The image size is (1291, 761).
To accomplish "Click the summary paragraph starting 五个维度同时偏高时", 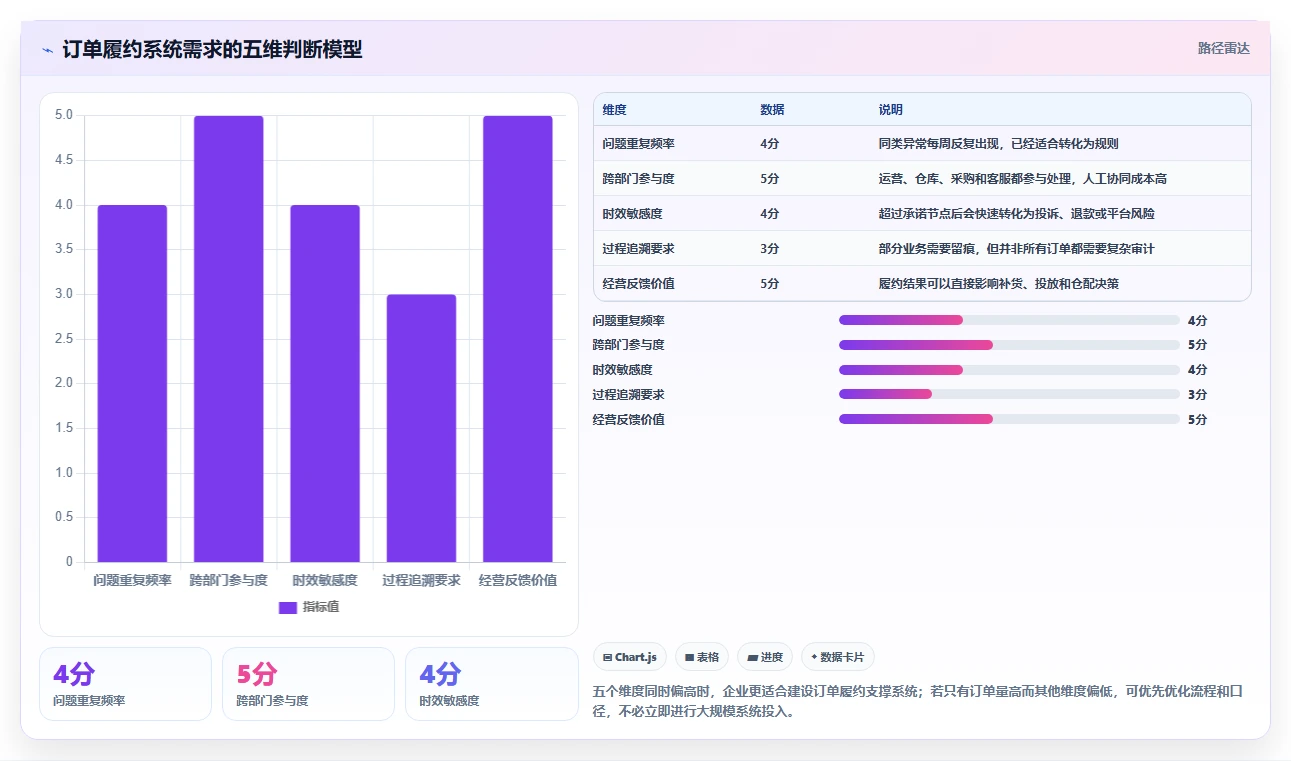I will click(917, 702).
